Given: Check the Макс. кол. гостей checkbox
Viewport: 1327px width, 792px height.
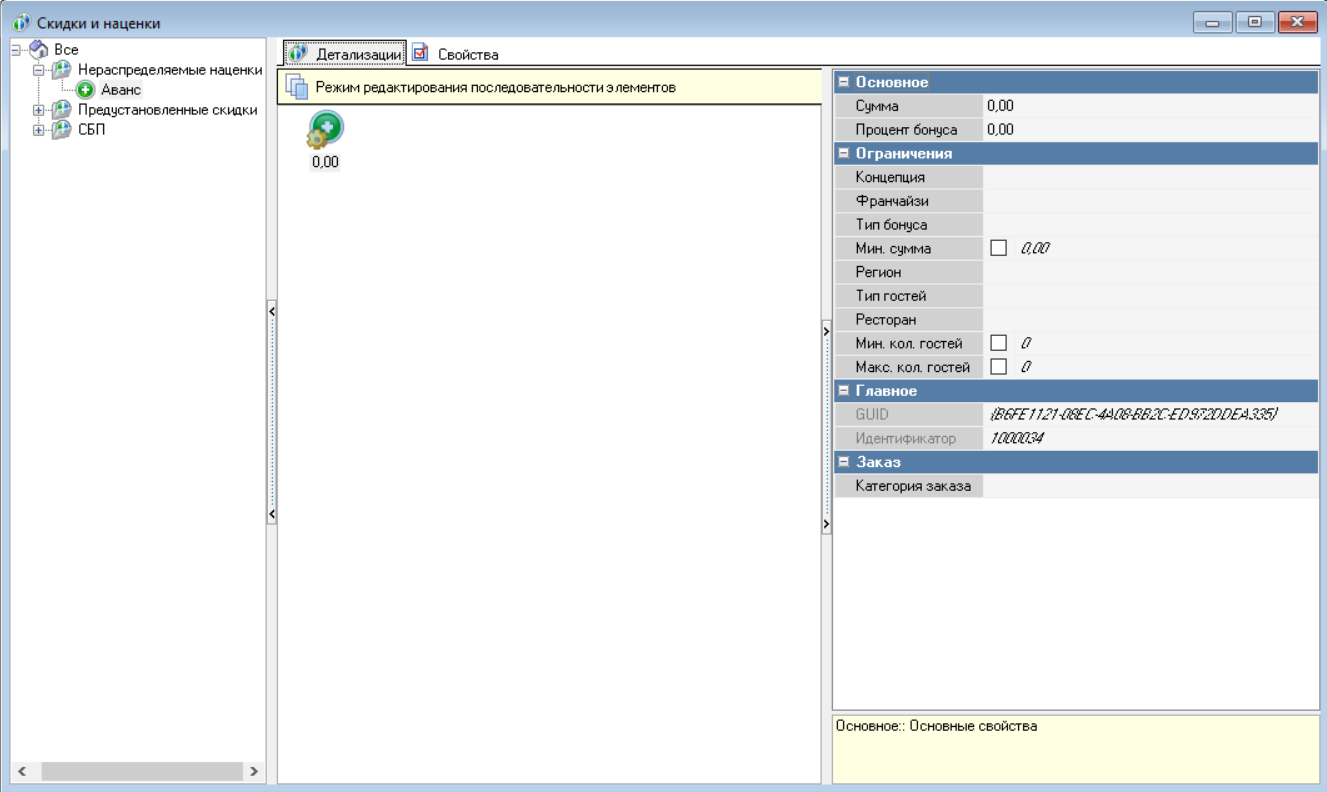Looking at the screenshot, I should click(997, 367).
